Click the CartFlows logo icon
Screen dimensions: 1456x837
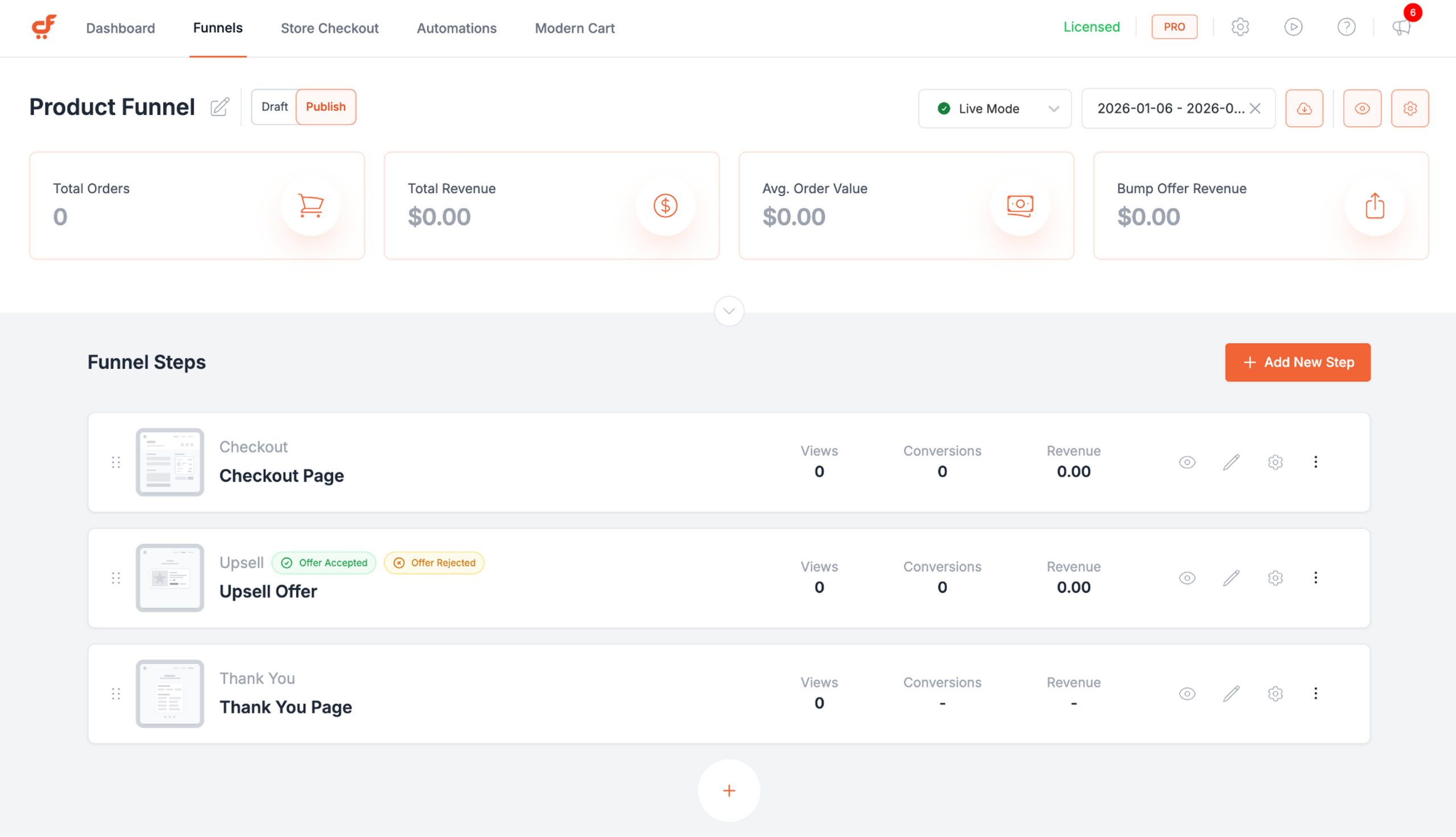tap(44, 27)
